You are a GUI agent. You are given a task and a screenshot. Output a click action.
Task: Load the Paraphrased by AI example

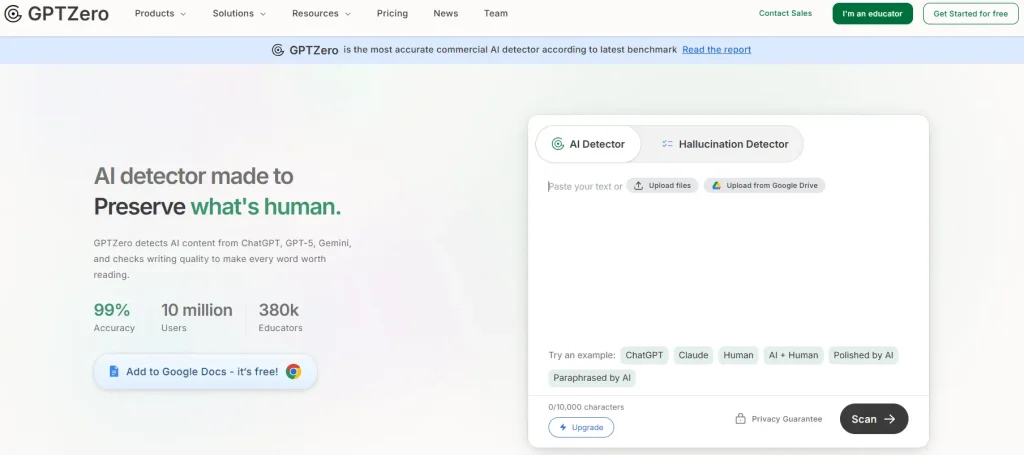pos(592,378)
